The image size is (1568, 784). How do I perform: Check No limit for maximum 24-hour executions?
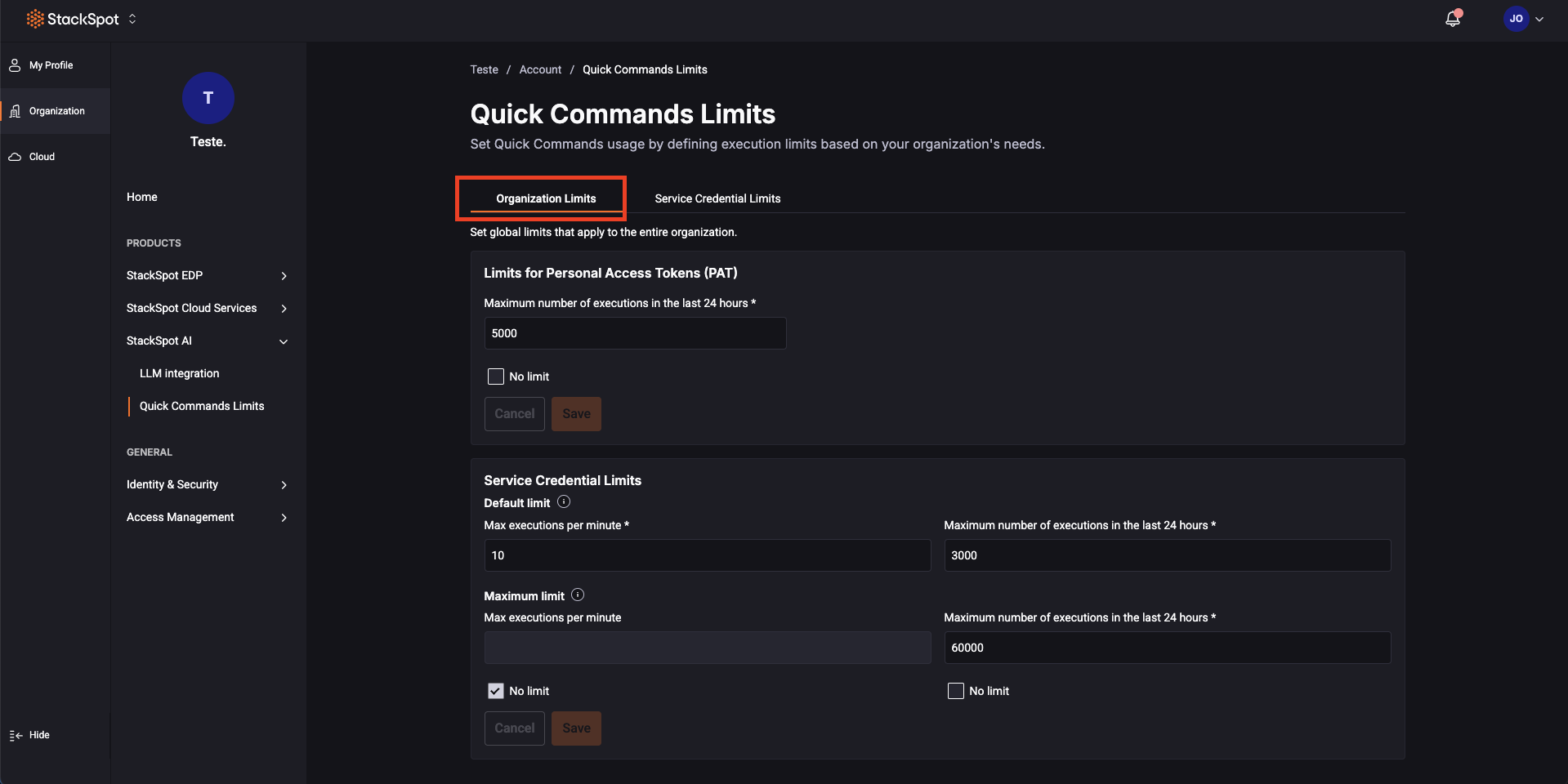[x=956, y=691]
